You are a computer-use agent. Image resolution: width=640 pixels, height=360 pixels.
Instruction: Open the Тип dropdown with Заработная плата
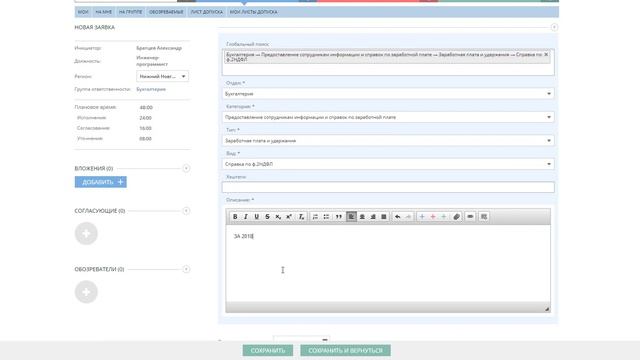point(388,140)
